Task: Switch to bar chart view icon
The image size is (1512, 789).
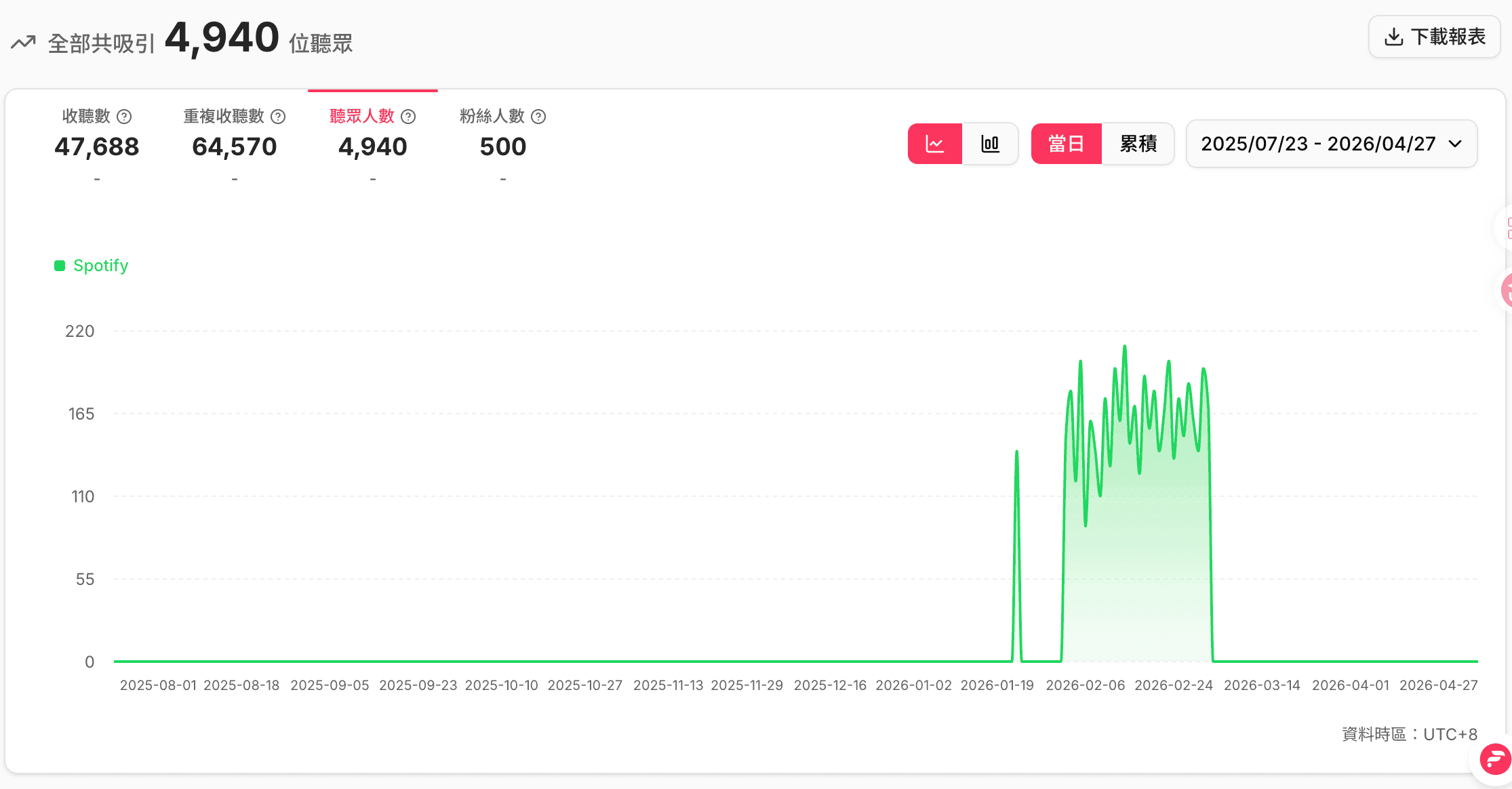Action: (990, 144)
